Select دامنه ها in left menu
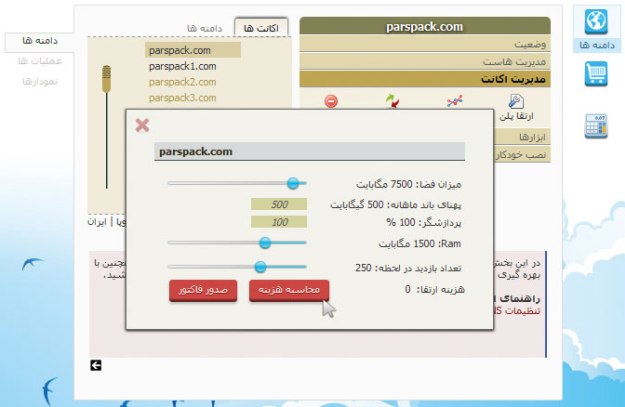625x407 pixels. tap(39, 41)
